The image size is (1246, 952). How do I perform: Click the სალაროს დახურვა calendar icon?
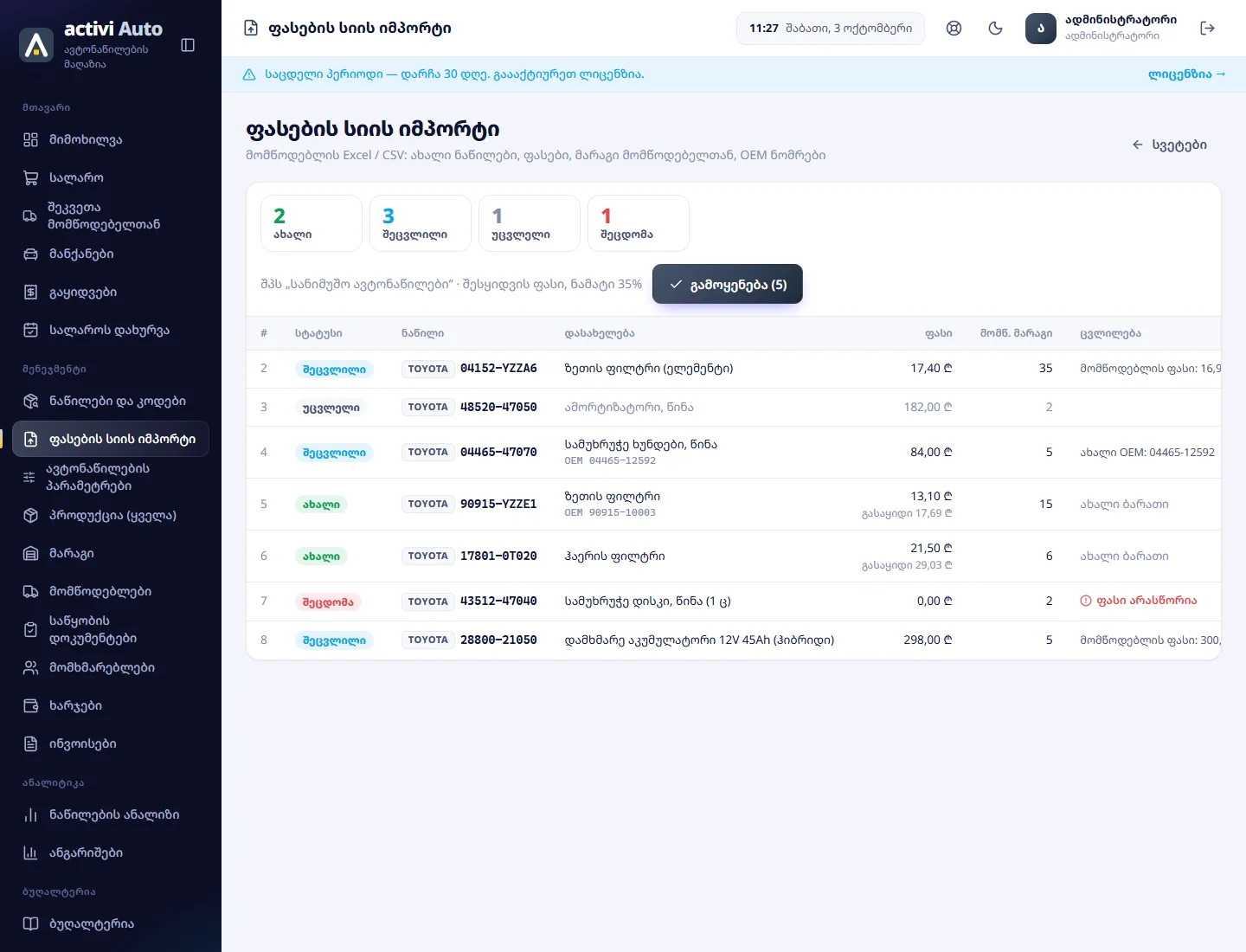tap(31, 330)
